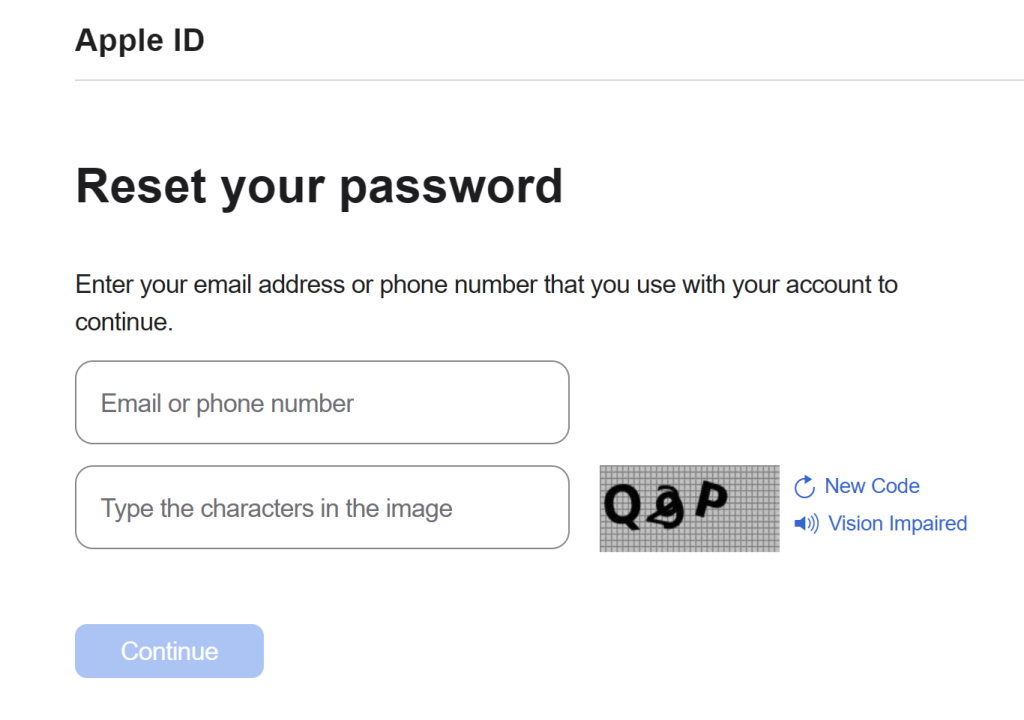Viewport: 1024px width, 720px height.
Task: Click the Reset your password heading
Action: [319, 186]
